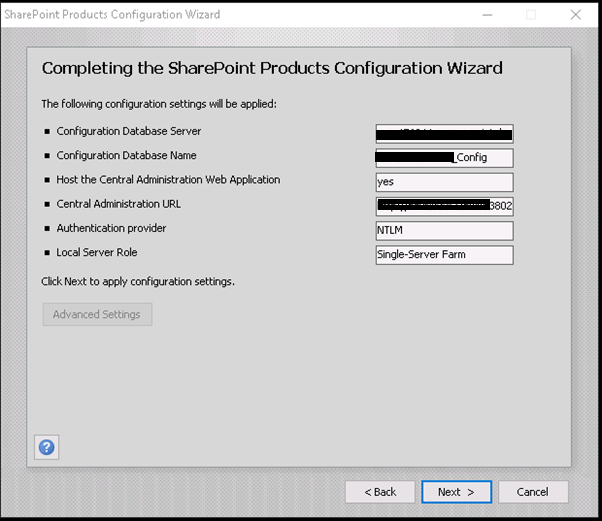
Task: Click 'The following configuration settings will be applied:' text
Action: 159,104
